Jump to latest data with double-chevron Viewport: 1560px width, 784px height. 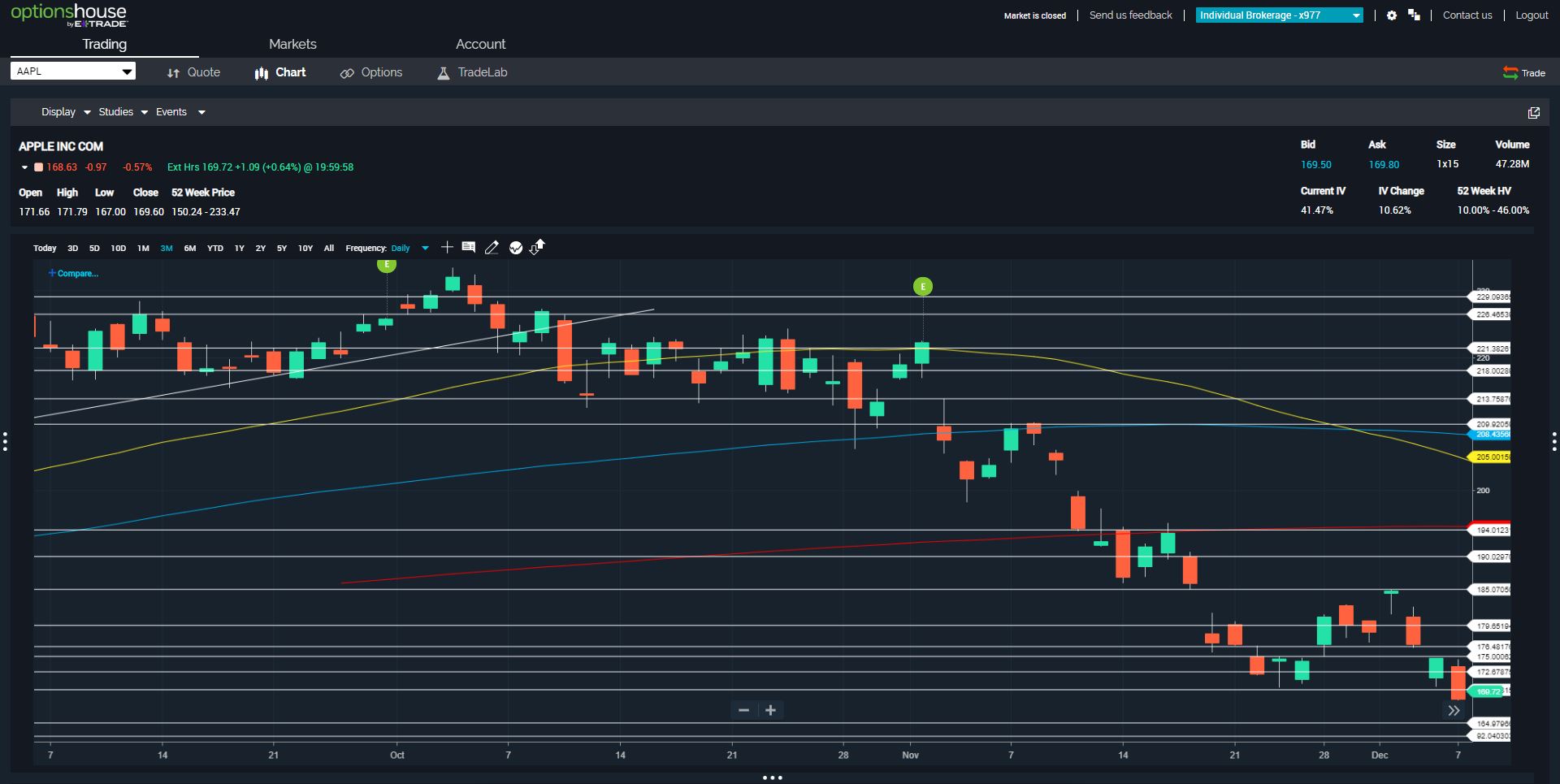click(1454, 711)
